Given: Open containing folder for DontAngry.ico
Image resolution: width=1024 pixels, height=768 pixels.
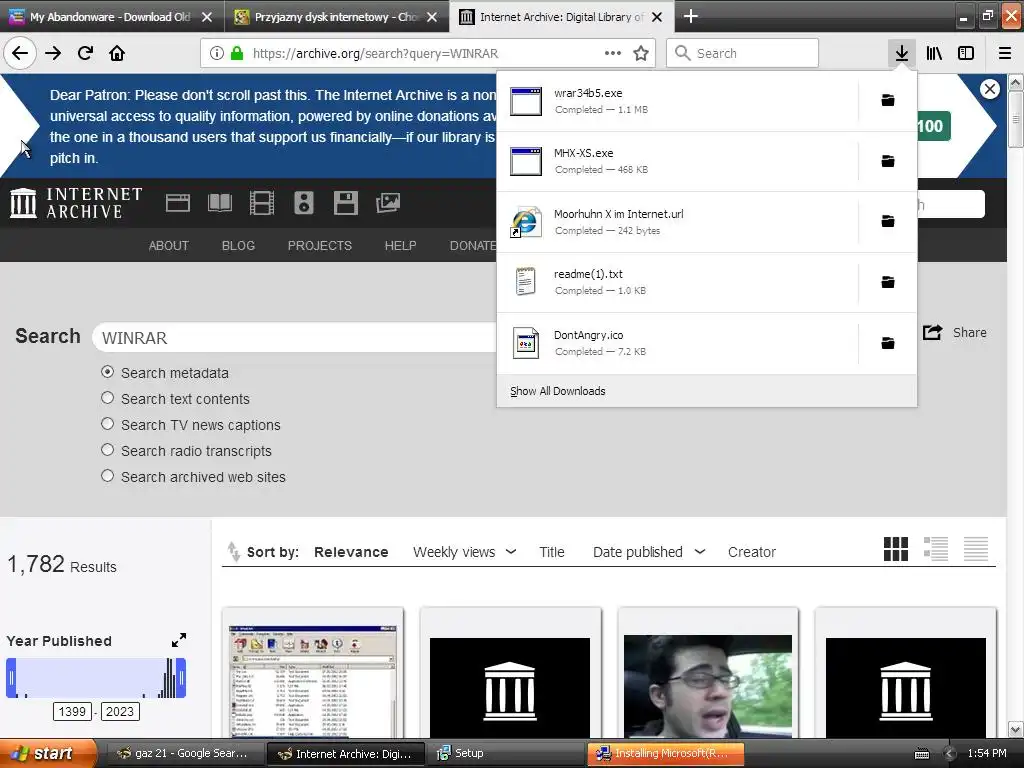Looking at the screenshot, I should click(888, 343).
